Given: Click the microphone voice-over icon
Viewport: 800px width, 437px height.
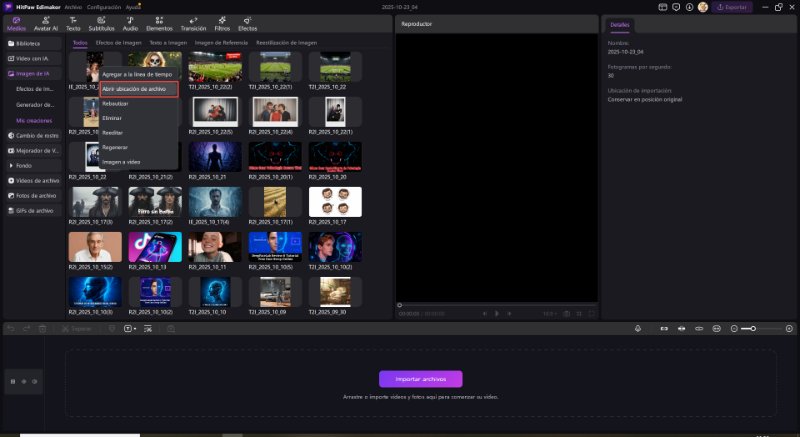Looking at the screenshot, I should point(638,329).
